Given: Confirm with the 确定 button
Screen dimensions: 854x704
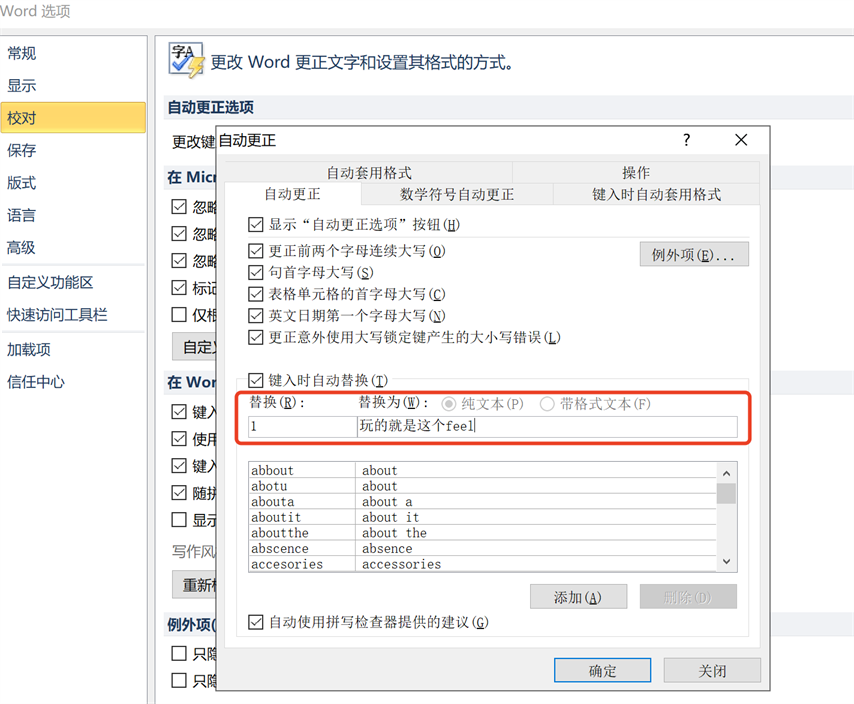Looking at the screenshot, I should click(602, 671).
